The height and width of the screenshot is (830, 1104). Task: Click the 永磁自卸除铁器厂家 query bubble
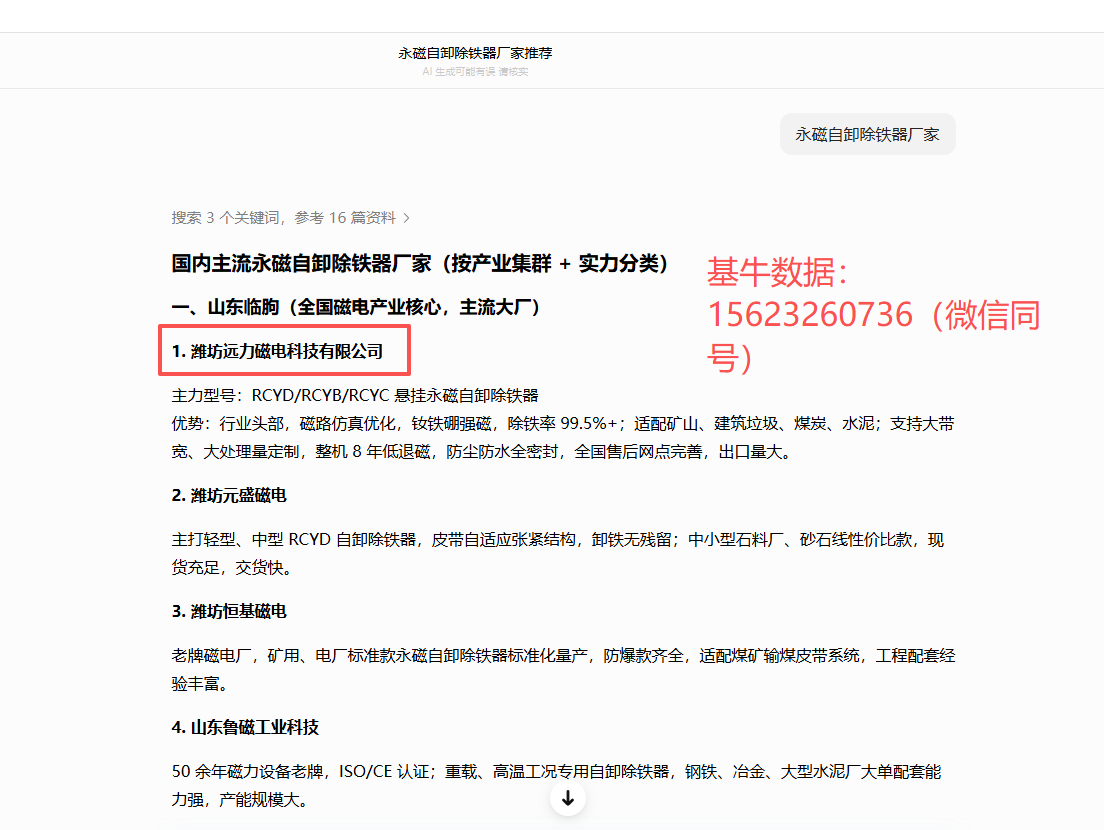(x=867, y=134)
